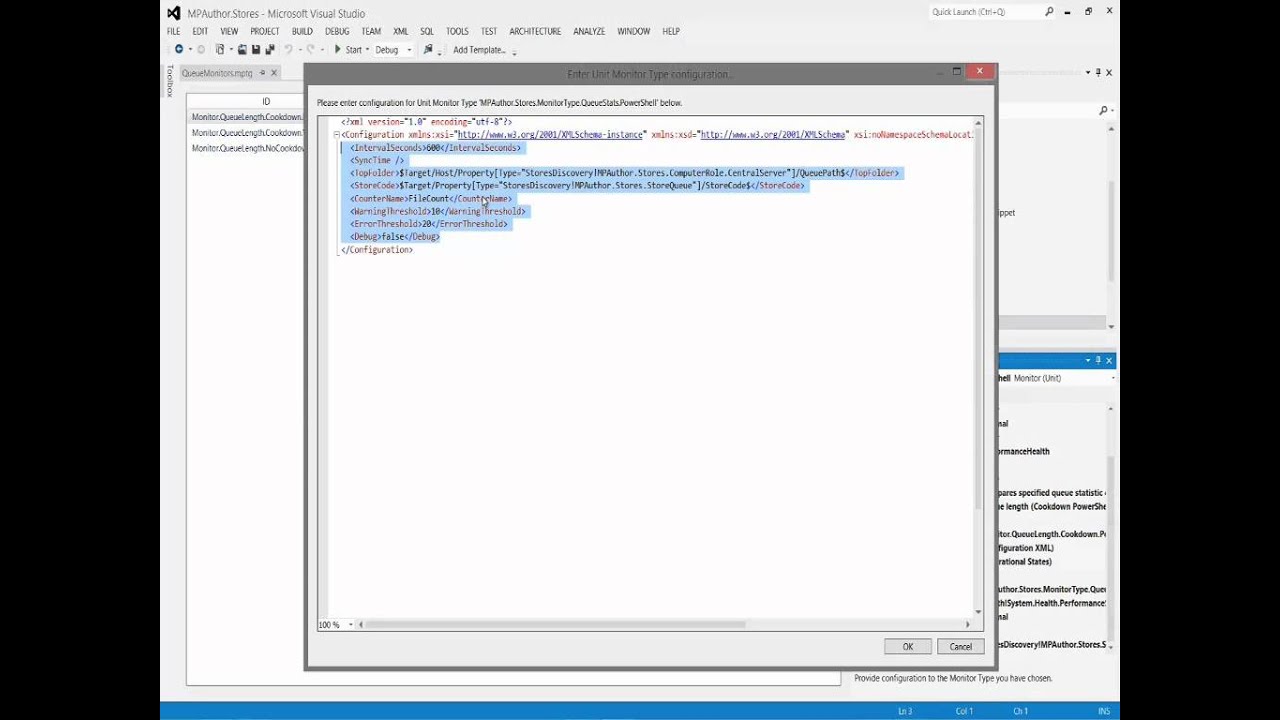The height and width of the screenshot is (720, 1280).
Task: Open the XML menu
Action: [x=400, y=31]
